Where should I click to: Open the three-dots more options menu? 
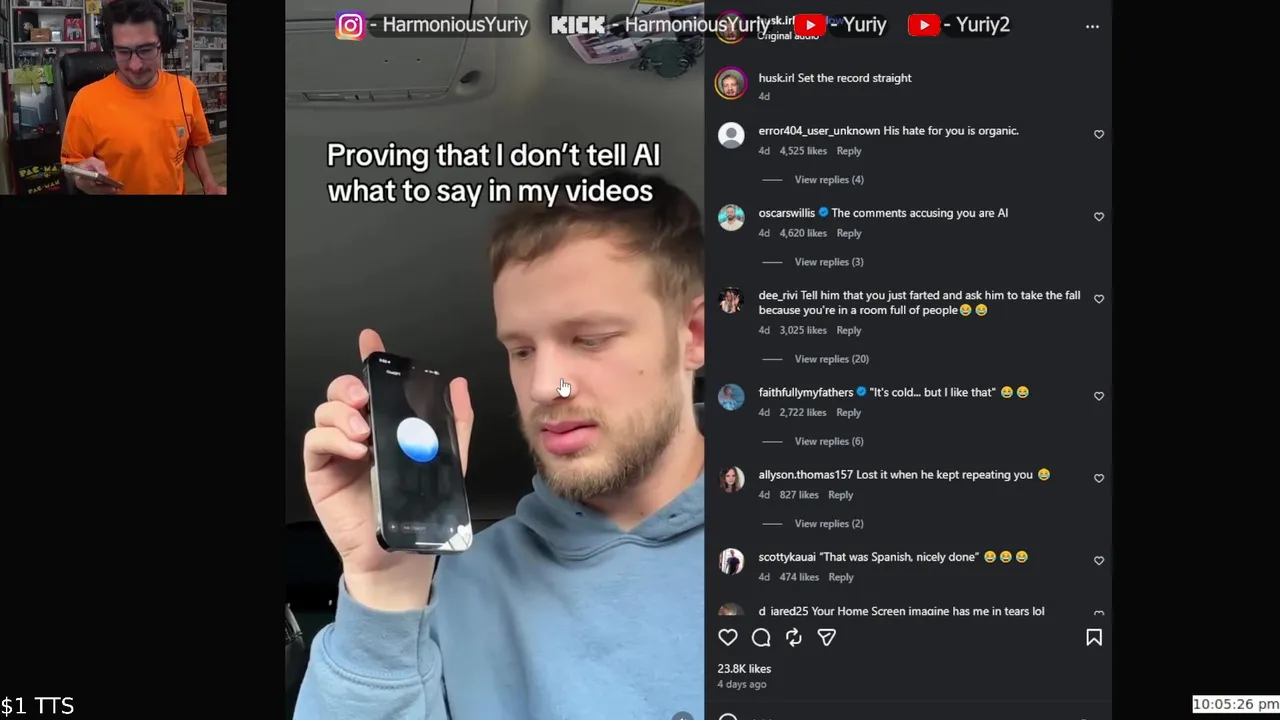pyautogui.click(x=1092, y=27)
